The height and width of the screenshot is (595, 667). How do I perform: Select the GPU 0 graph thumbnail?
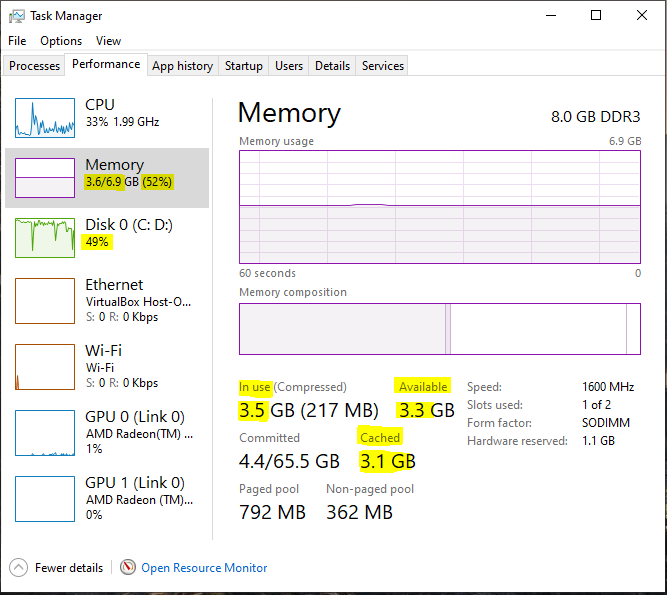click(45, 433)
